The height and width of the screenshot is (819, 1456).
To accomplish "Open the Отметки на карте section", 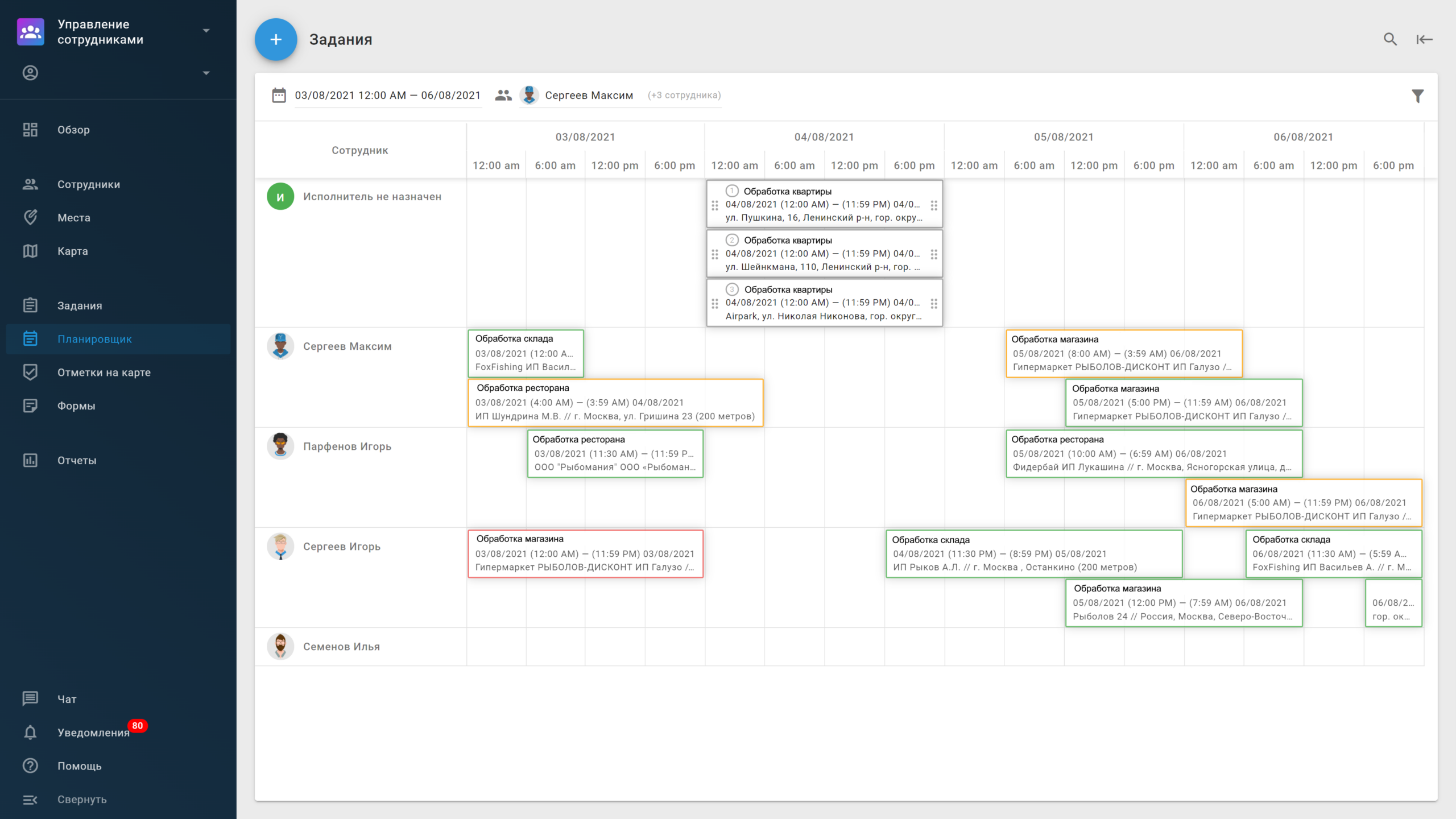I will click(105, 372).
